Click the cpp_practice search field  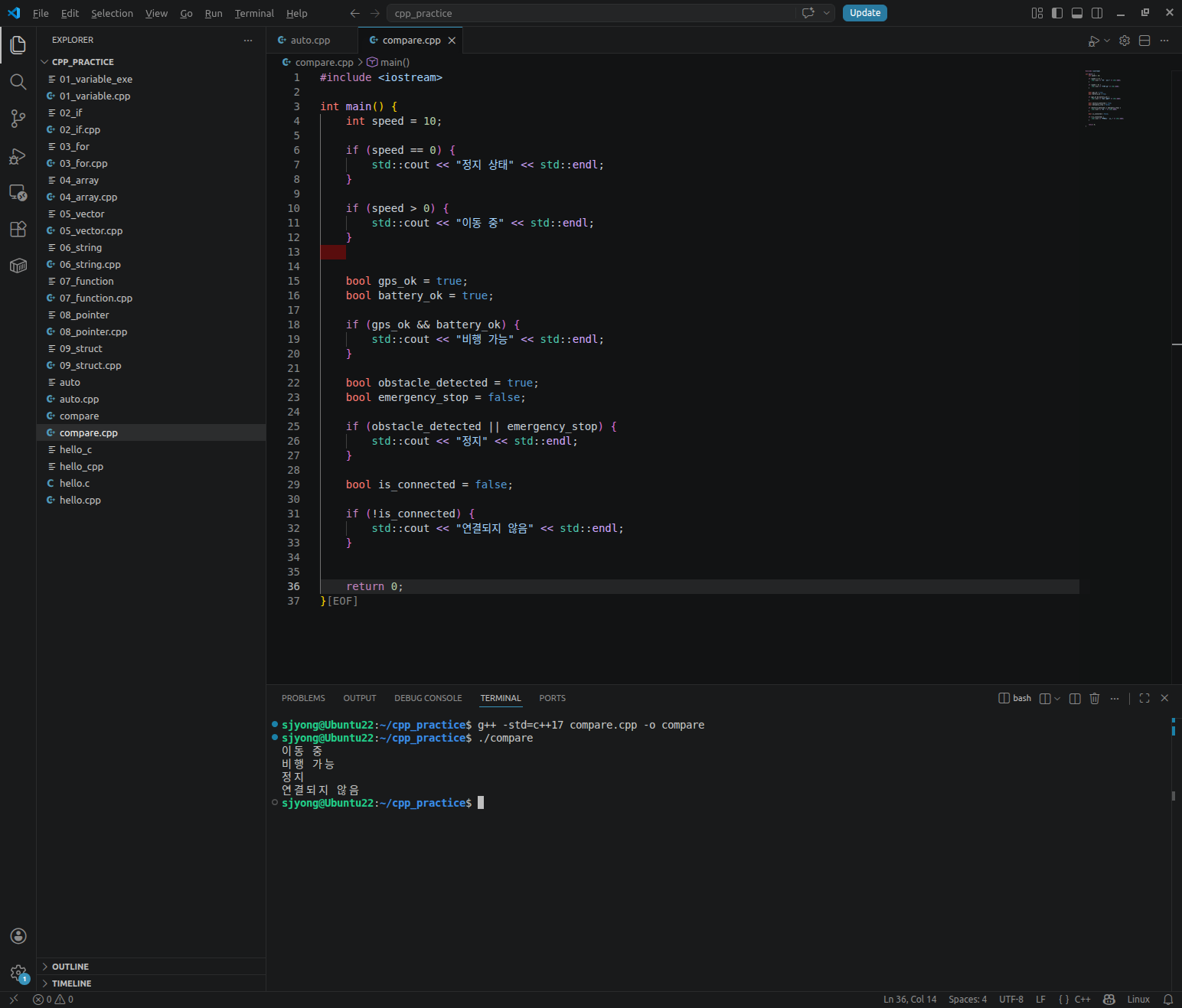coord(591,13)
